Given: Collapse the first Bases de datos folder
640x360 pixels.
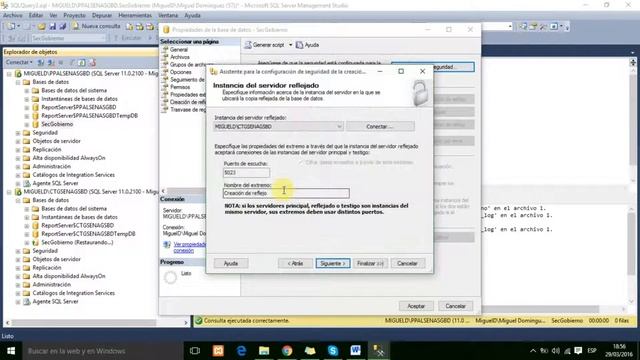Looking at the screenshot, I should pyautogui.click(x=18, y=82).
